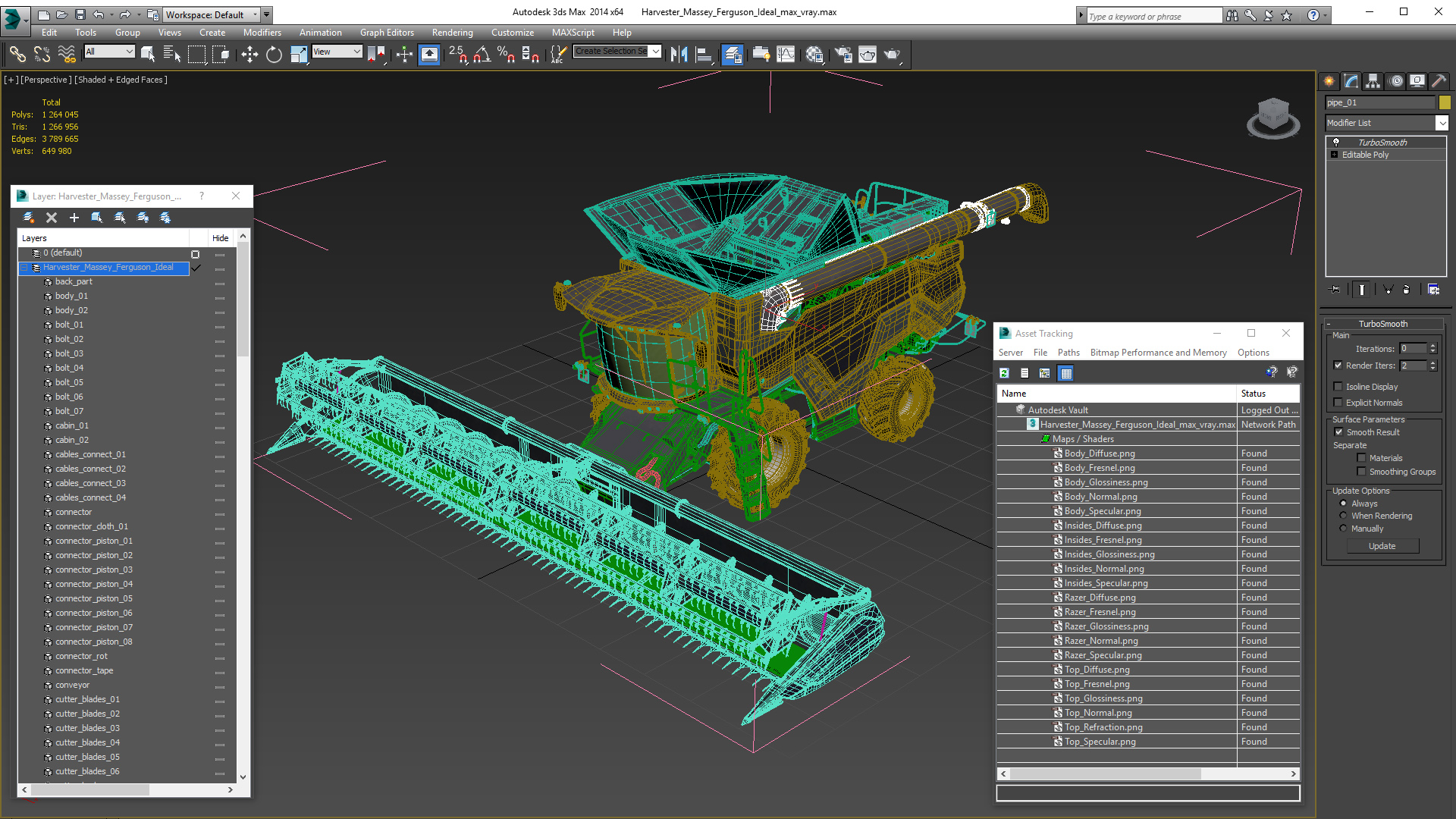Open Render Setup teapot icon
1456x819 pixels.
click(x=843, y=54)
